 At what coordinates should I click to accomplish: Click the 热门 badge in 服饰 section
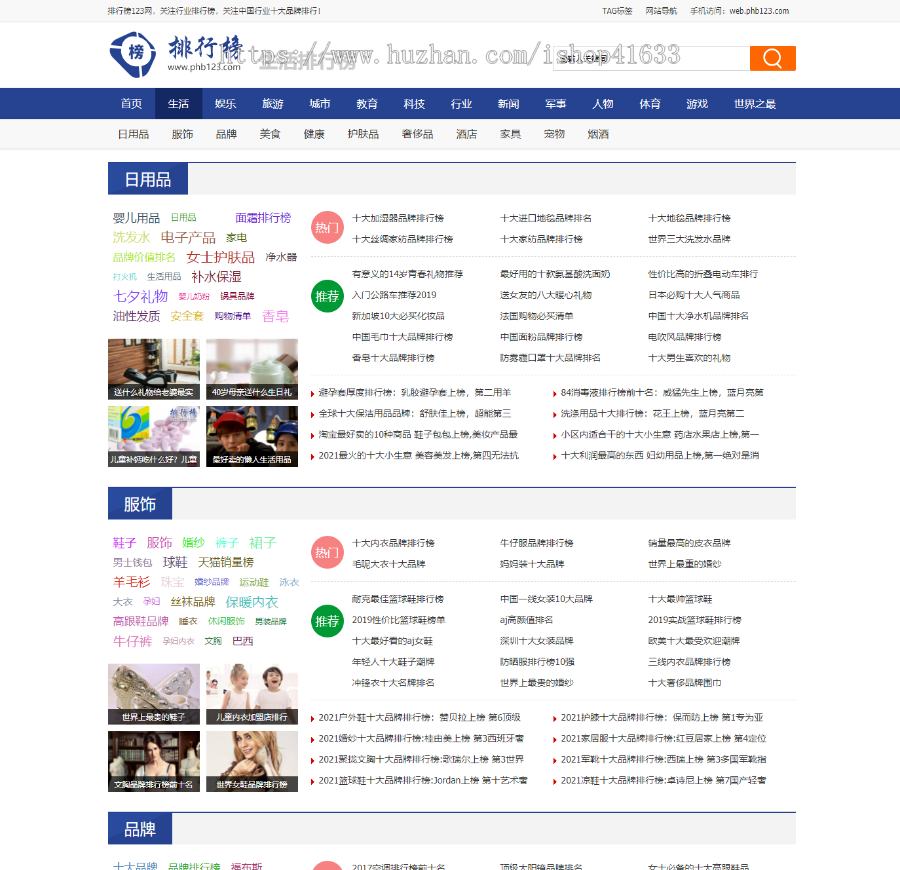327,553
